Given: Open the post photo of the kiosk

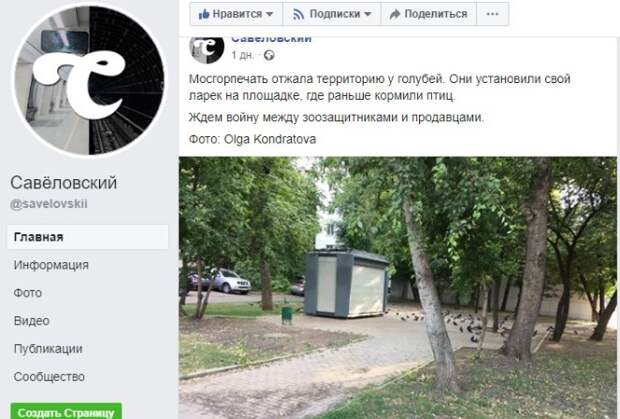Looking at the screenshot, I should click(x=398, y=288).
